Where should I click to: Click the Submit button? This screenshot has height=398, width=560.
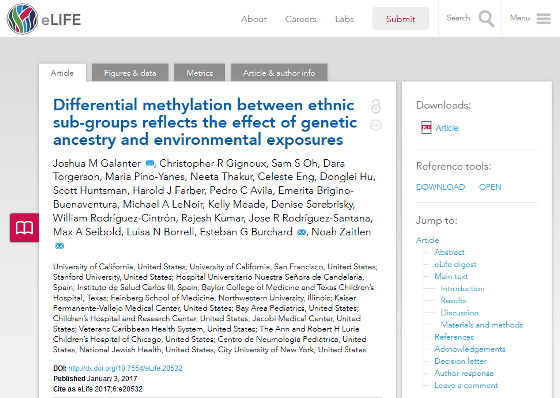tap(400, 19)
